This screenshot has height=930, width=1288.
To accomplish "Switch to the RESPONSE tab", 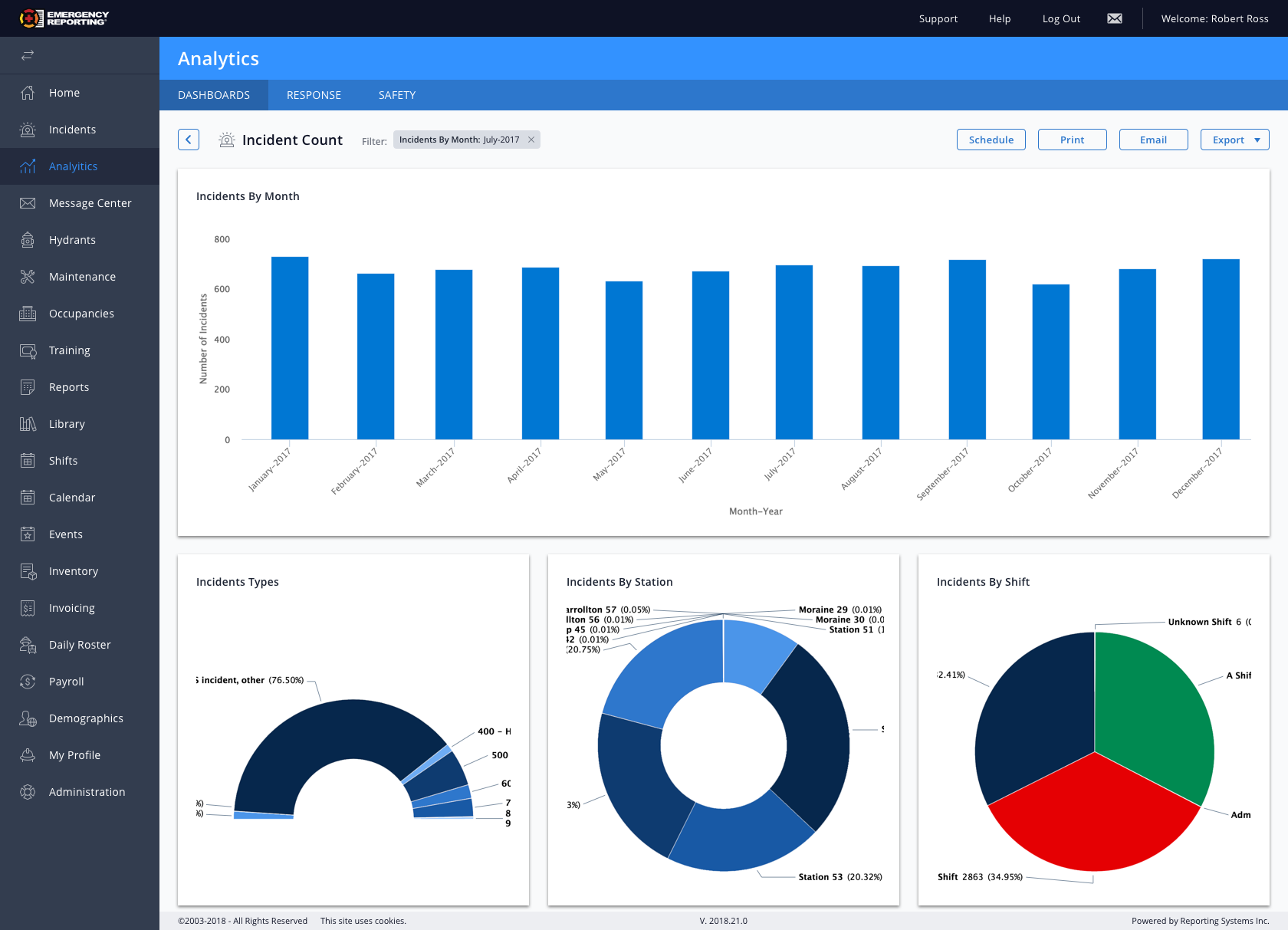I will coord(314,95).
